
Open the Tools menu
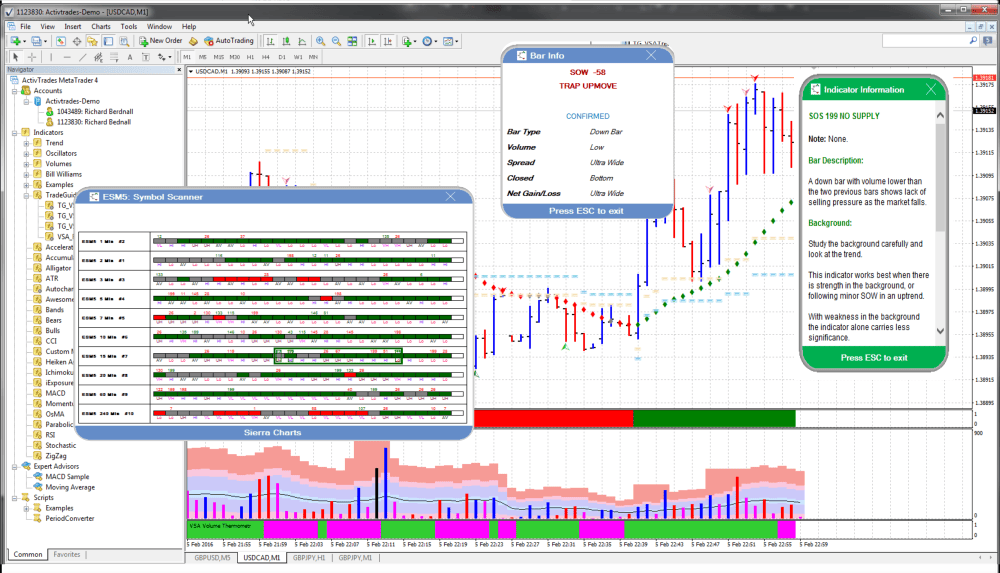(129, 27)
